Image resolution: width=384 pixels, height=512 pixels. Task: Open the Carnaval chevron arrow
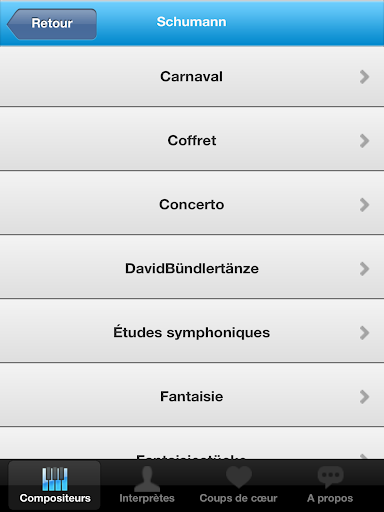pos(364,77)
